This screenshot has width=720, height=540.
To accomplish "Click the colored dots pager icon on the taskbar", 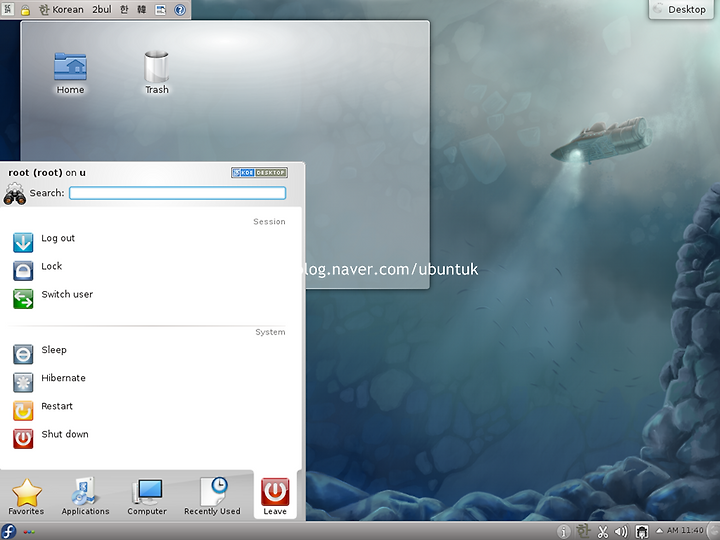I will click(28, 532).
